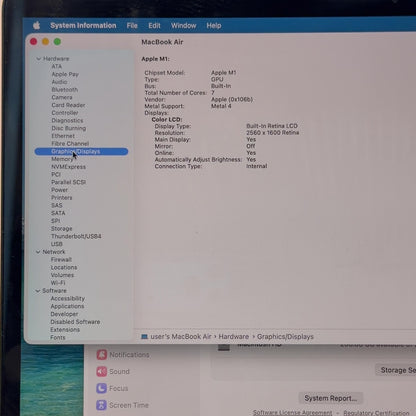Viewport: 416px width, 416px height.
Task: Select Fonts under Software
Action: (58, 337)
